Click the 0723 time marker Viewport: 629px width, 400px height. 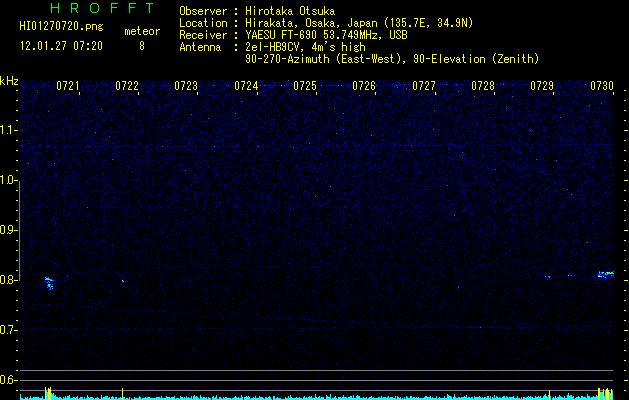[186, 86]
